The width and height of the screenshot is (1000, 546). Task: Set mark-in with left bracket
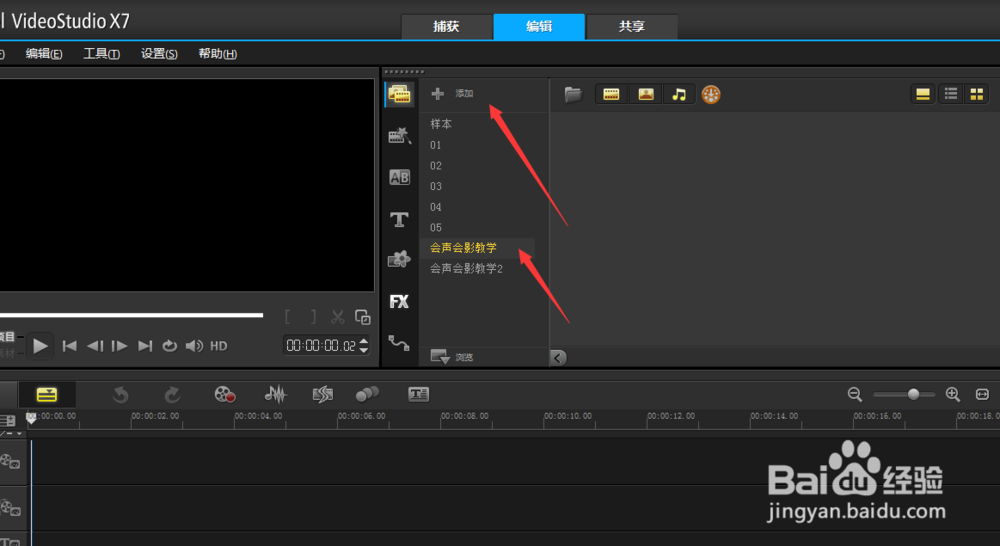pyautogui.click(x=288, y=317)
